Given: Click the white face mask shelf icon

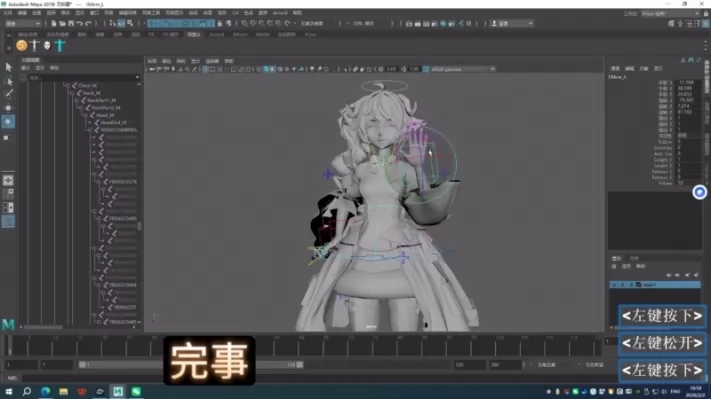Looking at the screenshot, I should [47, 45].
